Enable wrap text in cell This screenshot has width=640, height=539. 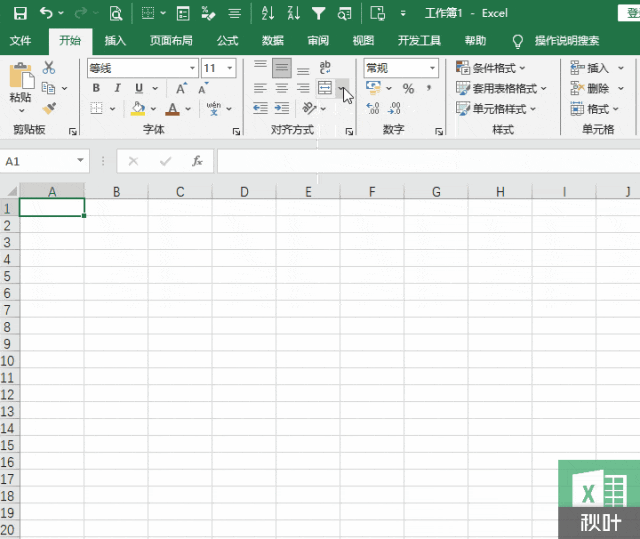coord(325,67)
